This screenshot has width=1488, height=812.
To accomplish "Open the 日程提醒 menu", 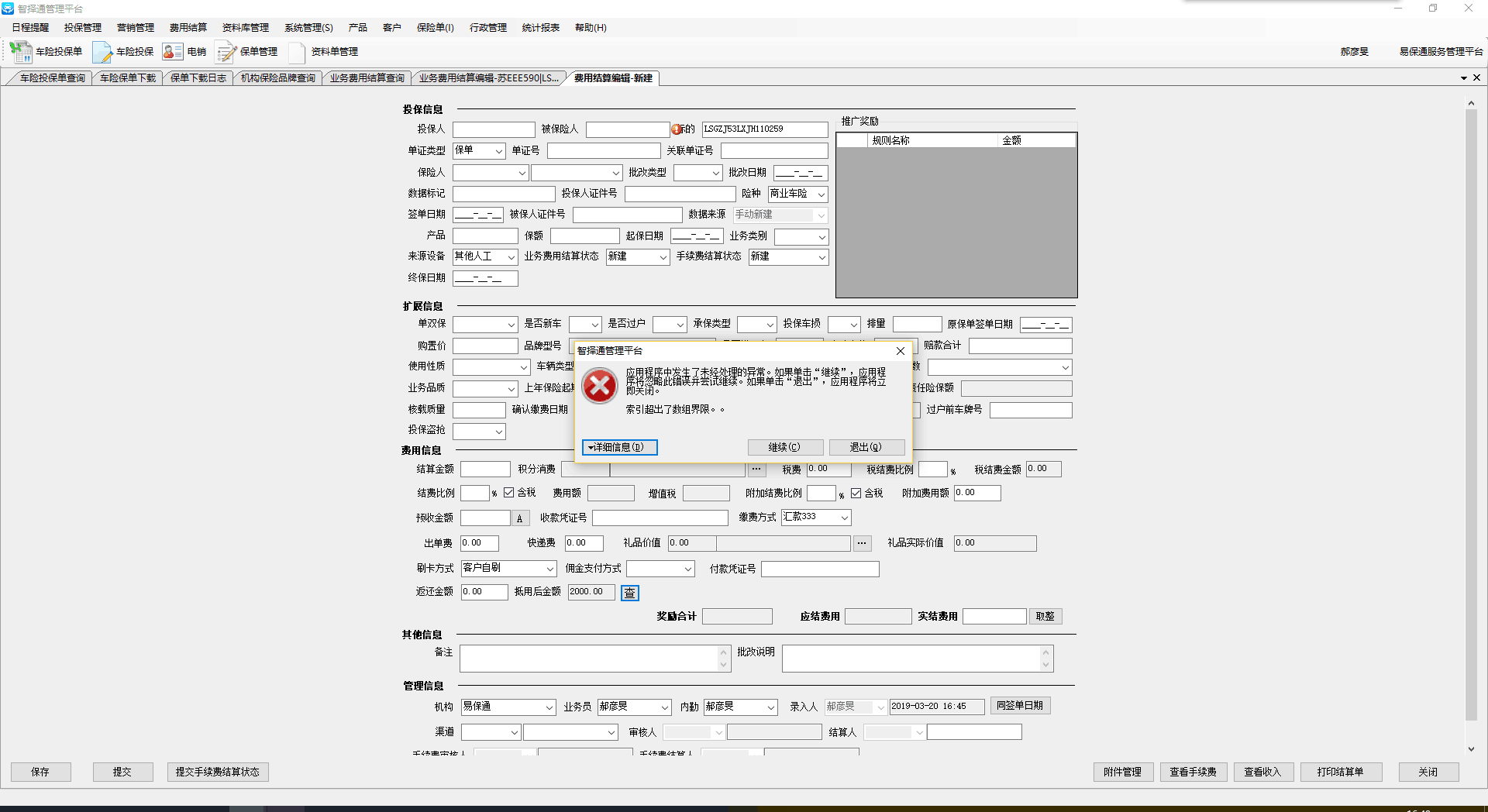I will pyautogui.click(x=30, y=28).
